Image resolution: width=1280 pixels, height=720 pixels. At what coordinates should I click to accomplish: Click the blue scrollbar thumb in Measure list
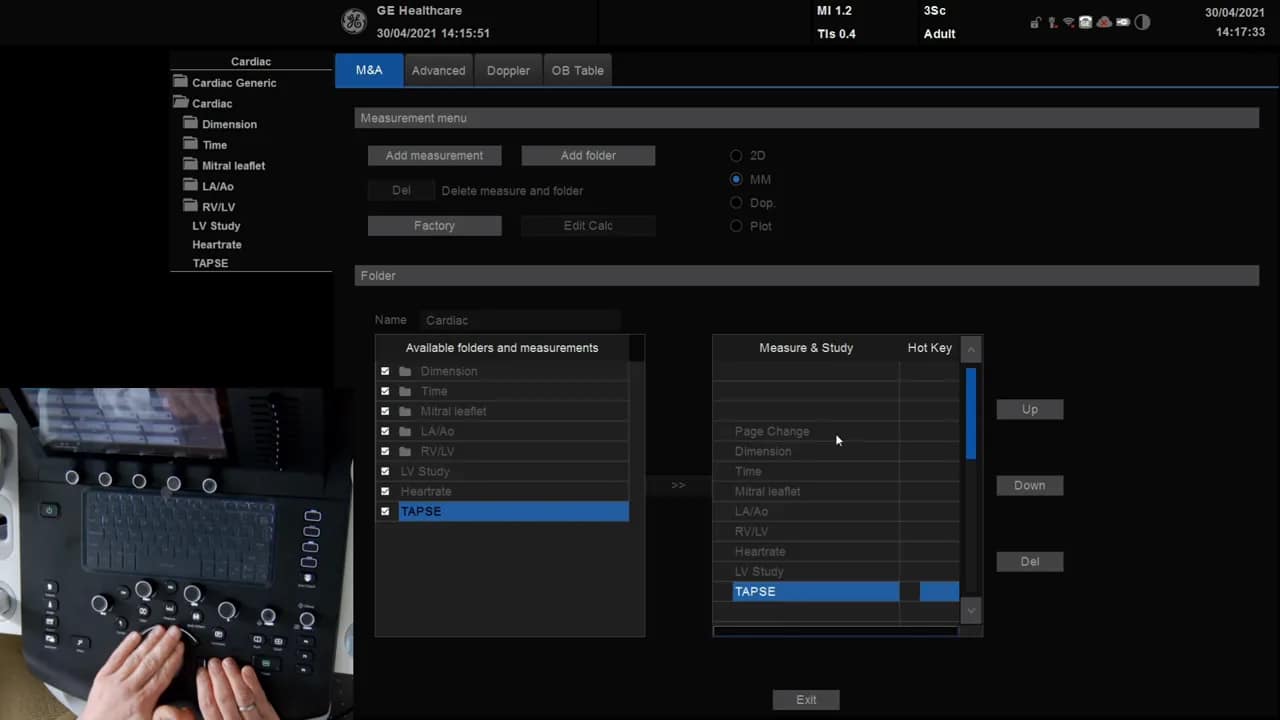[x=970, y=413]
